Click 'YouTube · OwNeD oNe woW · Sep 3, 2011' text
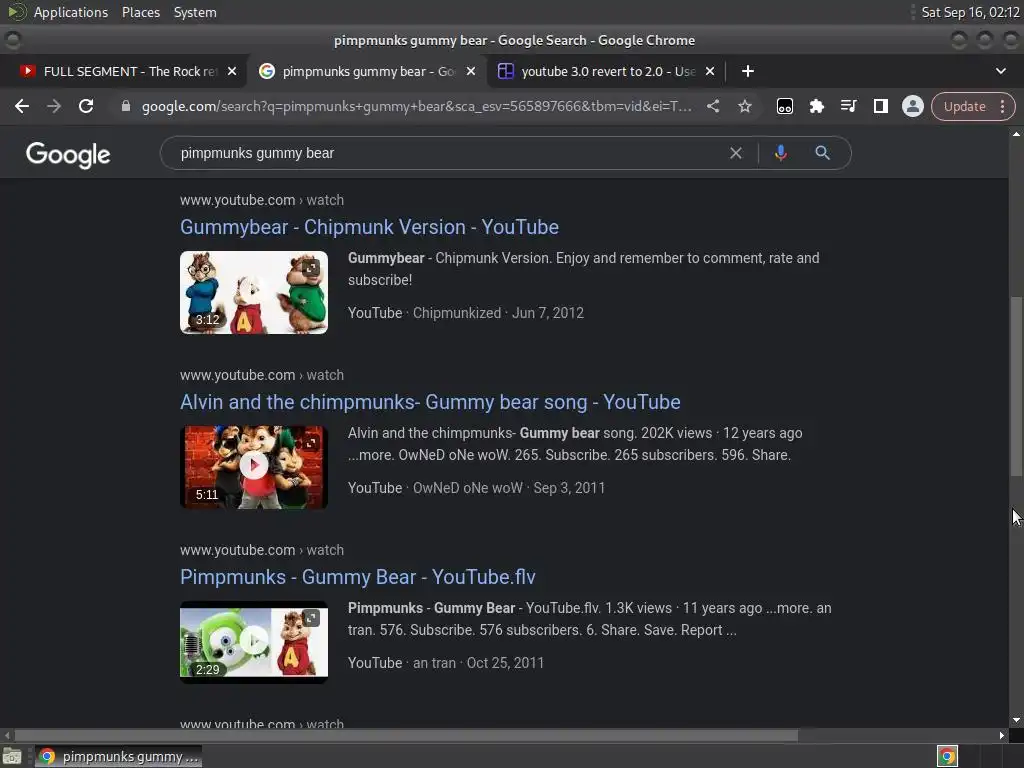 (x=476, y=488)
